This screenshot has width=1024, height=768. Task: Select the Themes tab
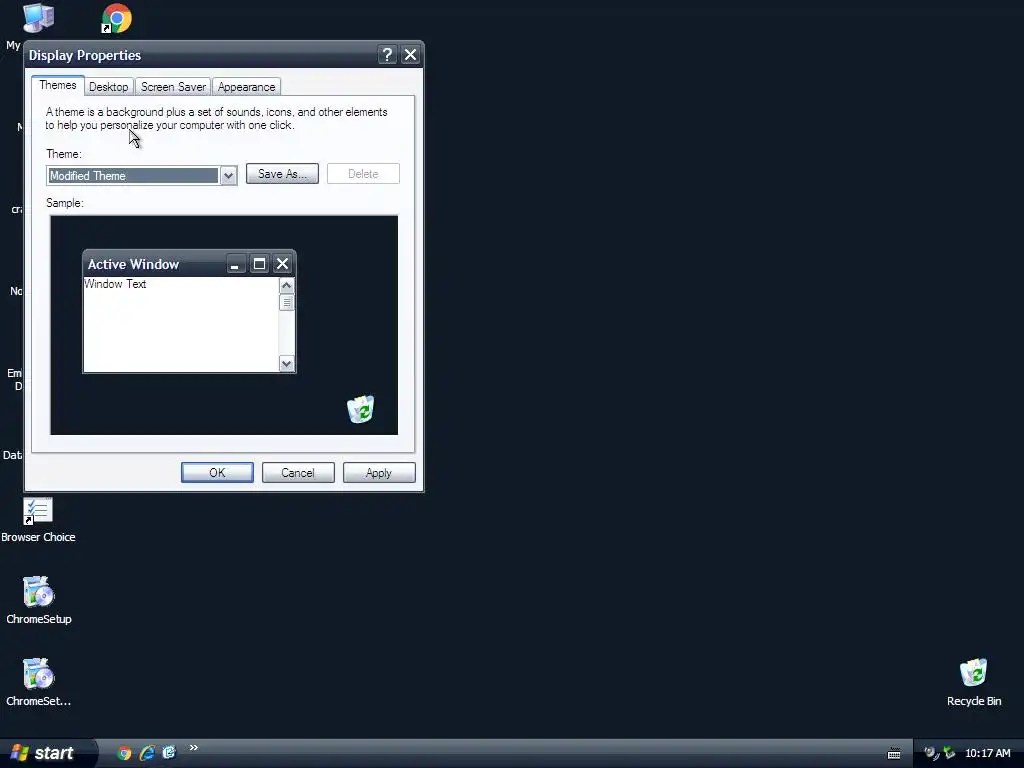57,86
